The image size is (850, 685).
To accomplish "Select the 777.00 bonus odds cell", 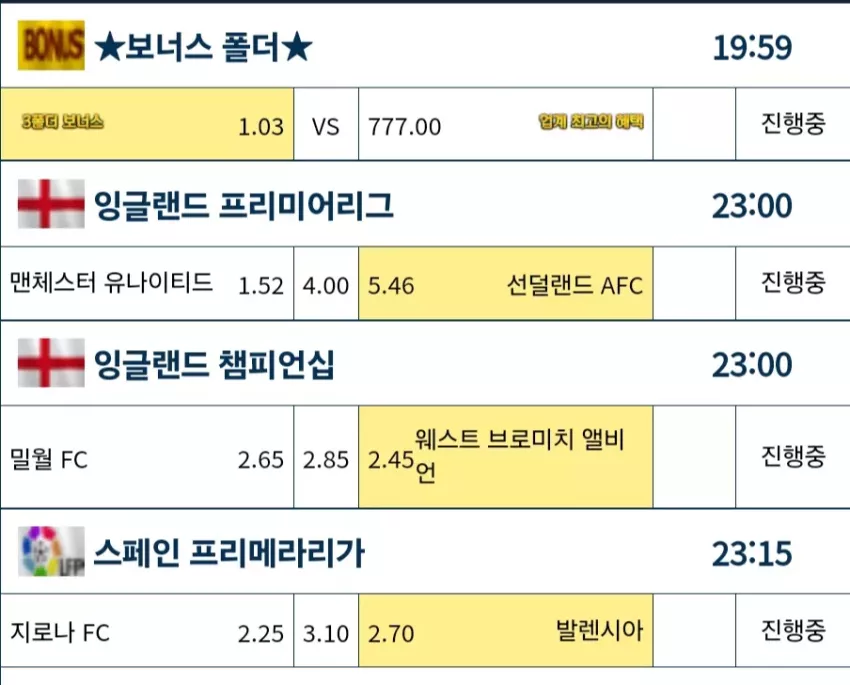I will point(506,124).
